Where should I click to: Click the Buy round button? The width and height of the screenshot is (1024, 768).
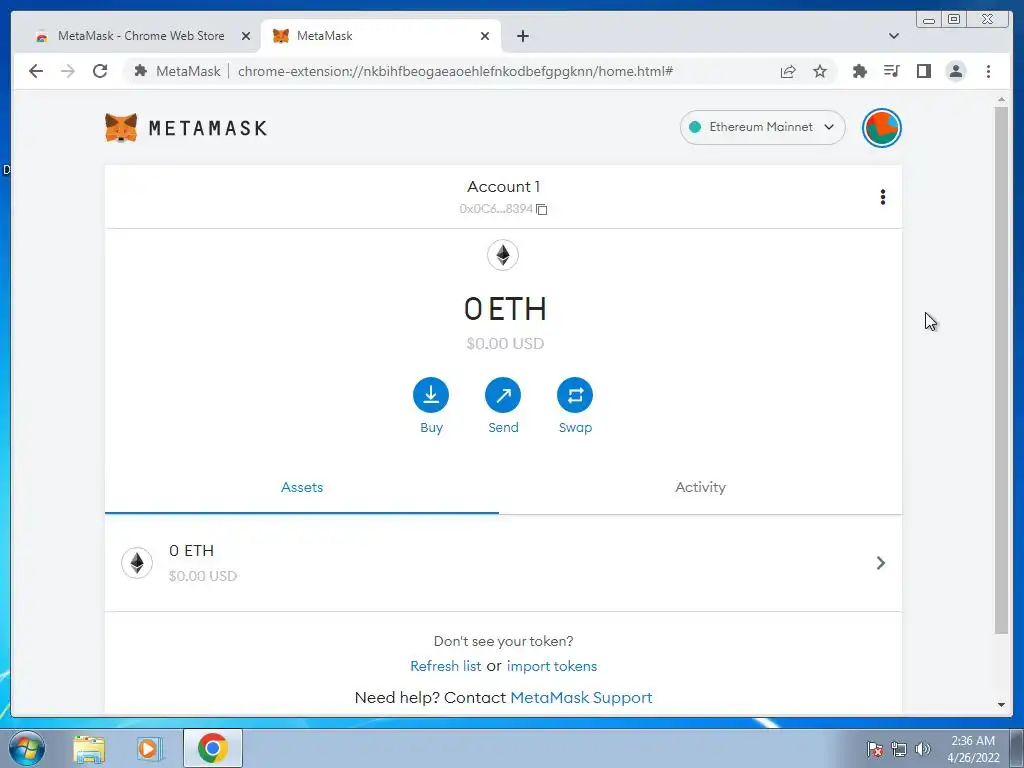[431, 394]
